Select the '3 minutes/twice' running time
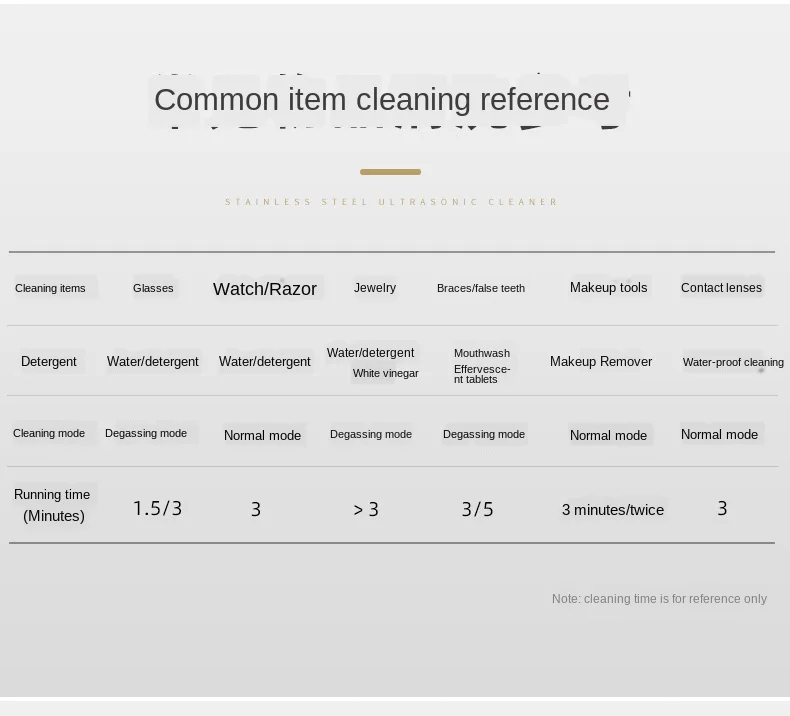The height and width of the screenshot is (716, 790). (x=613, y=510)
